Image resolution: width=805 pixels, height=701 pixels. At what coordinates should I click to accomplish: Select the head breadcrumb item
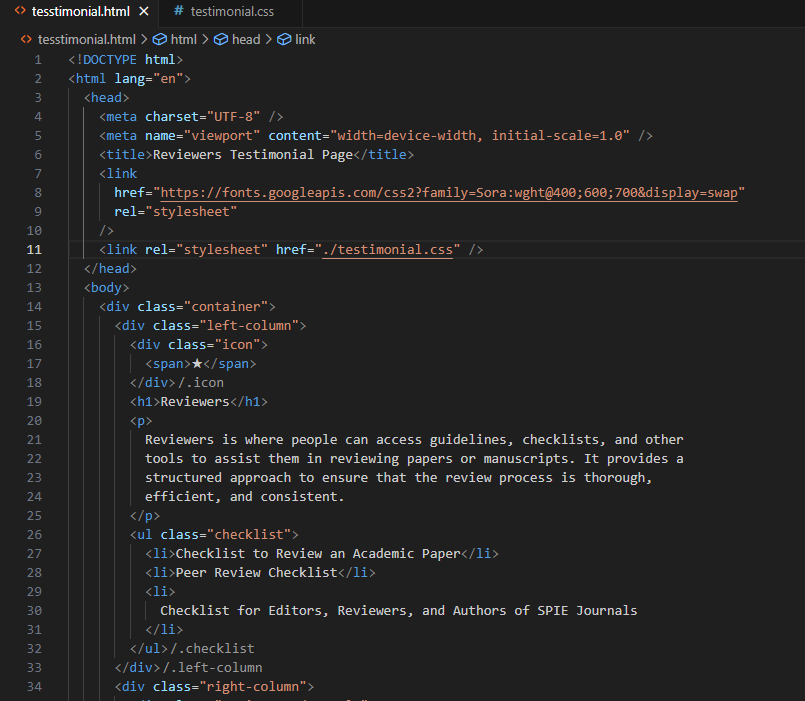246,40
